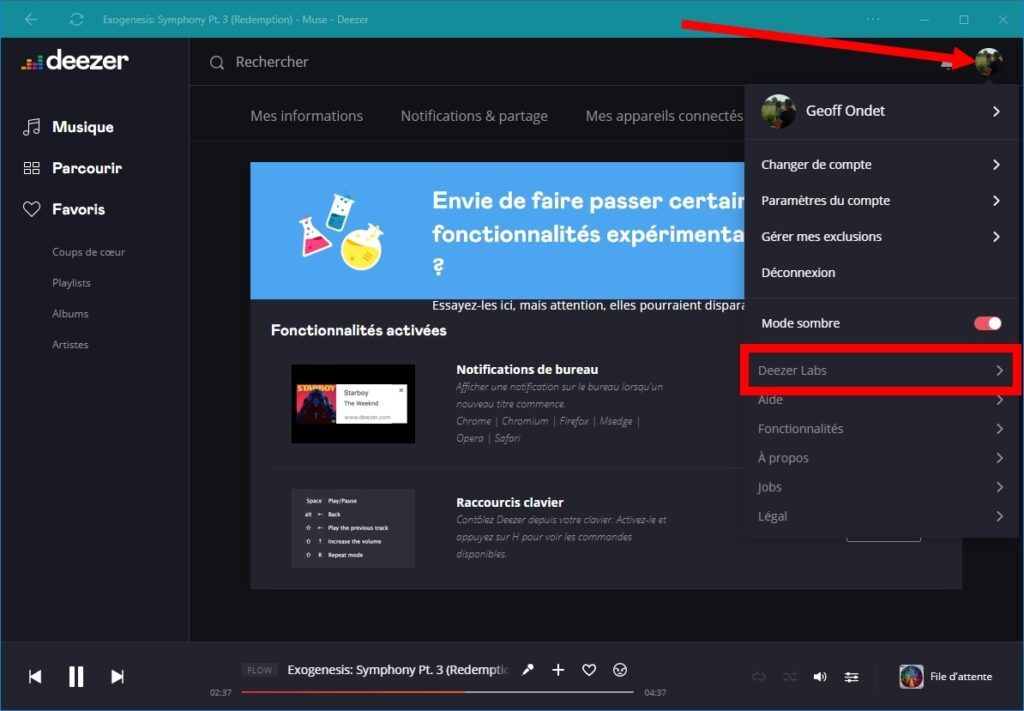Viewport: 1024px width, 711px height.
Task: Show lyrics with microphone icon
Action: (528, 670)
